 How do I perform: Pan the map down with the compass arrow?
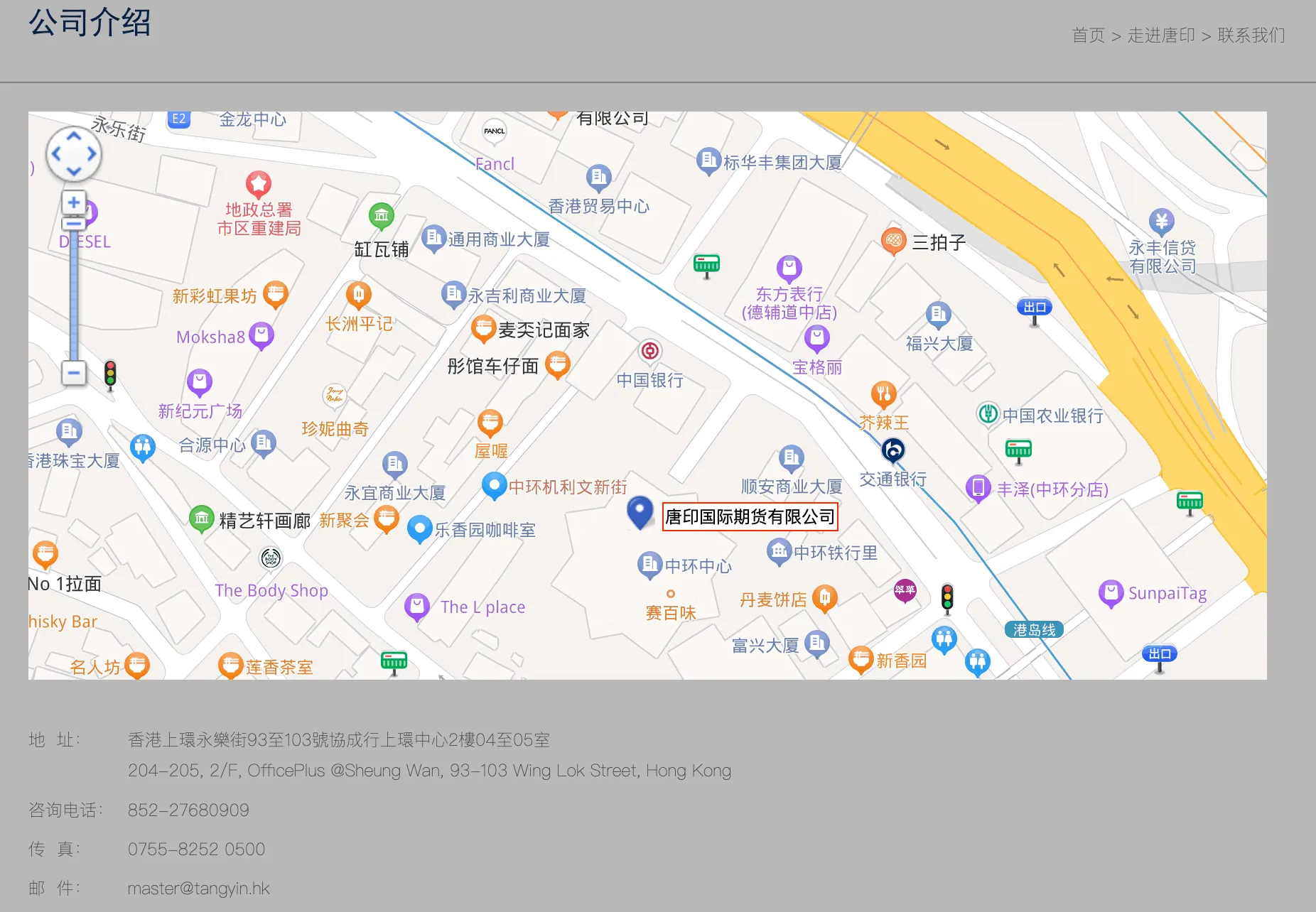click(74, 171)
